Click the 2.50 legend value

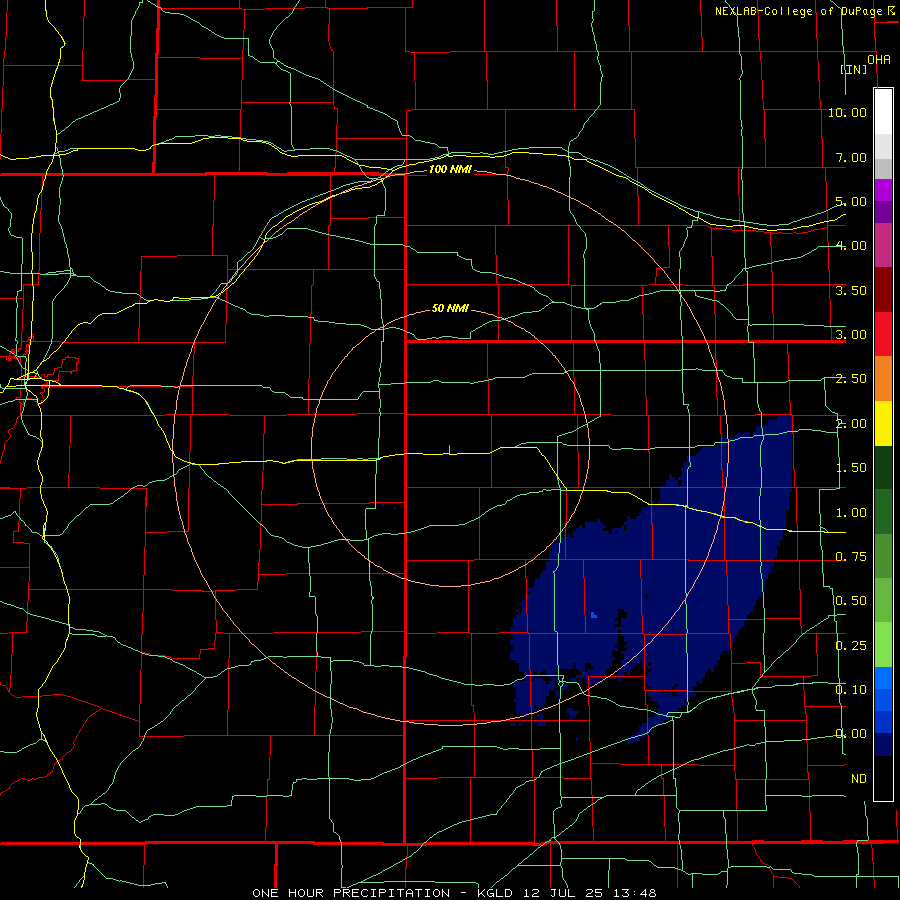[851, 379]
